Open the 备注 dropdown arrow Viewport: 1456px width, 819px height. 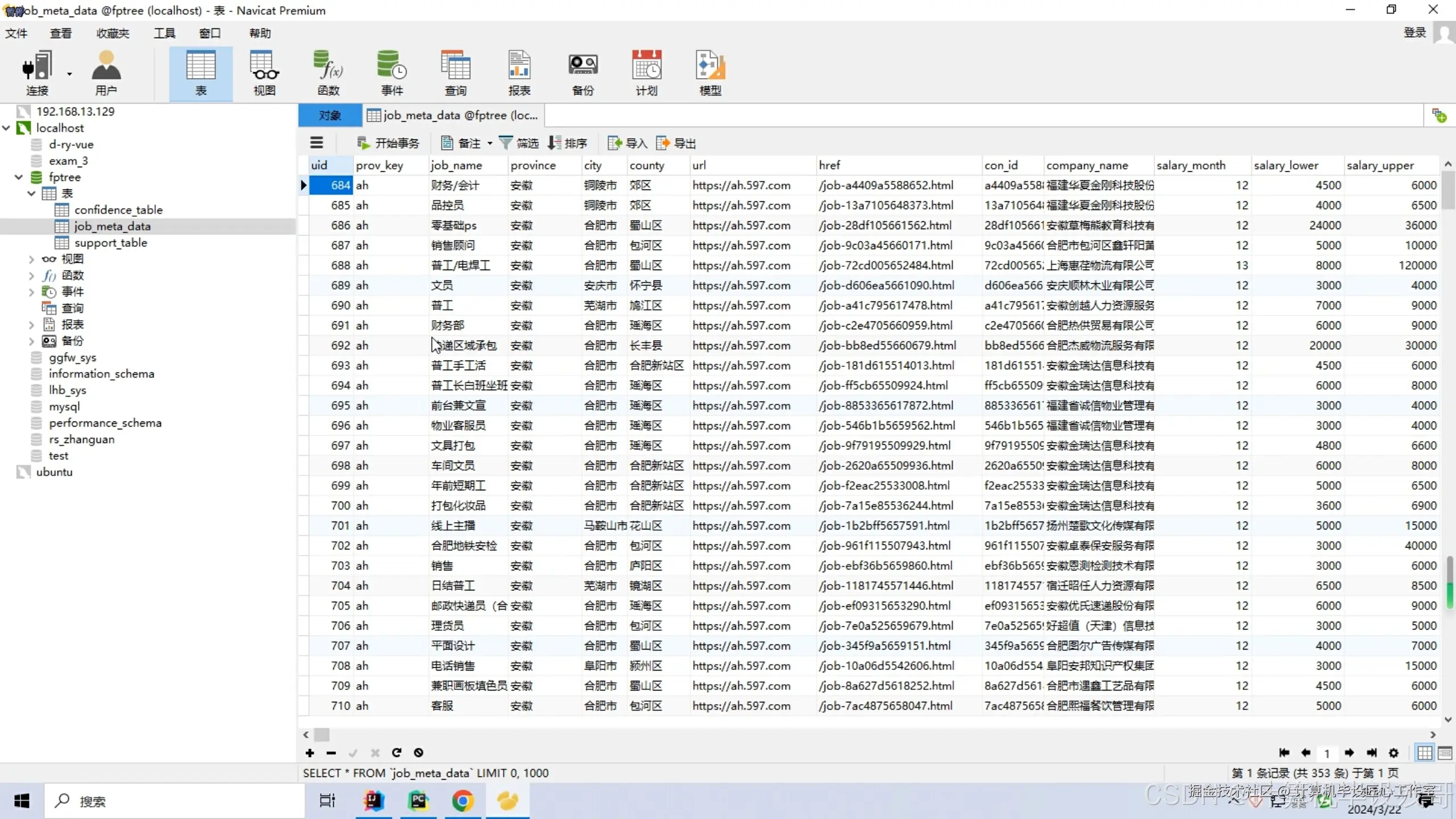tap(490, 143)
